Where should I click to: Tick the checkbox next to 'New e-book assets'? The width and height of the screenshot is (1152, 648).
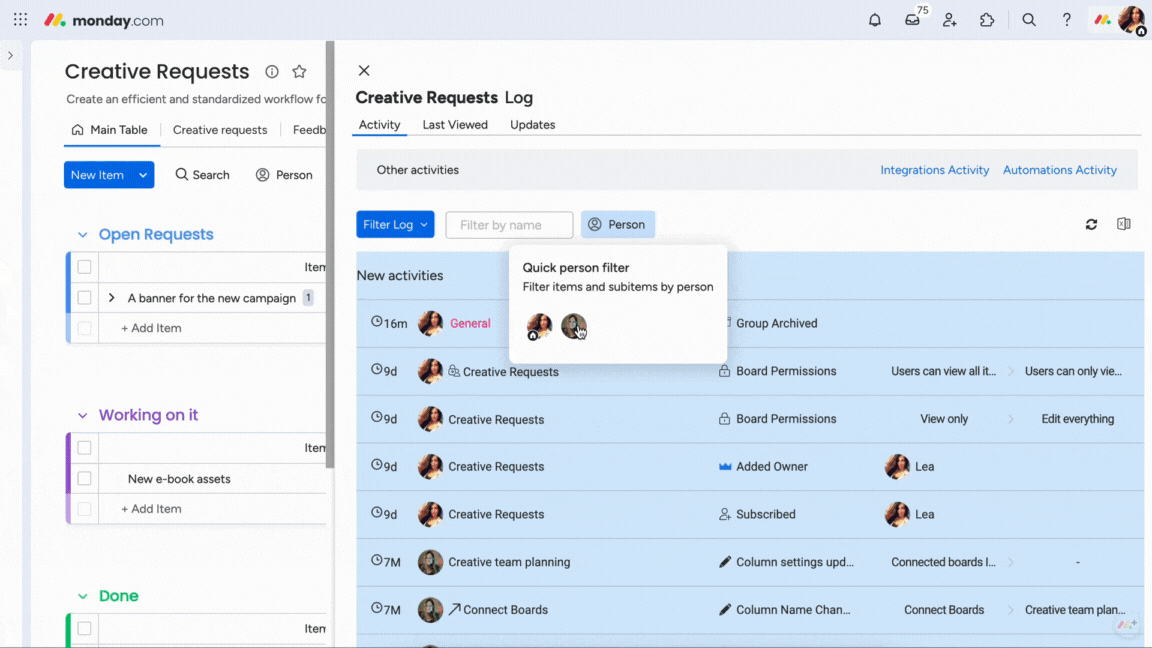85,478
